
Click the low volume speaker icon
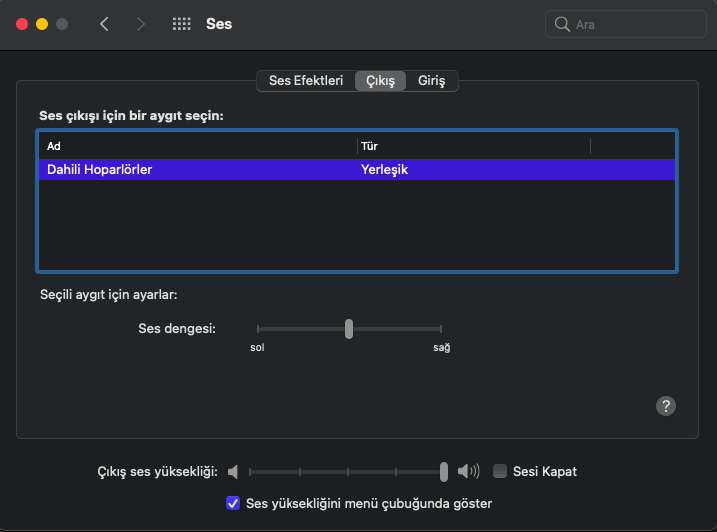tap(233, 471)
